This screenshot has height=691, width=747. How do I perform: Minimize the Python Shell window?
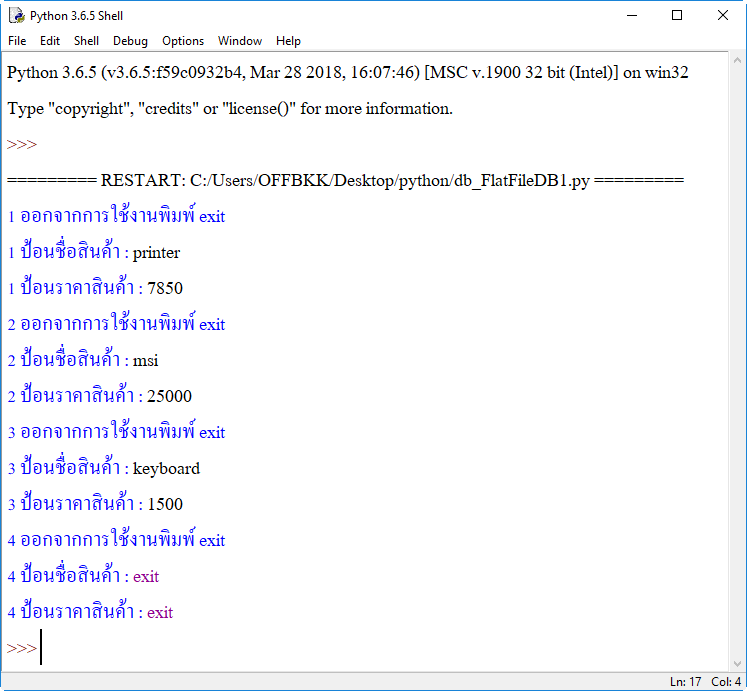631,16
